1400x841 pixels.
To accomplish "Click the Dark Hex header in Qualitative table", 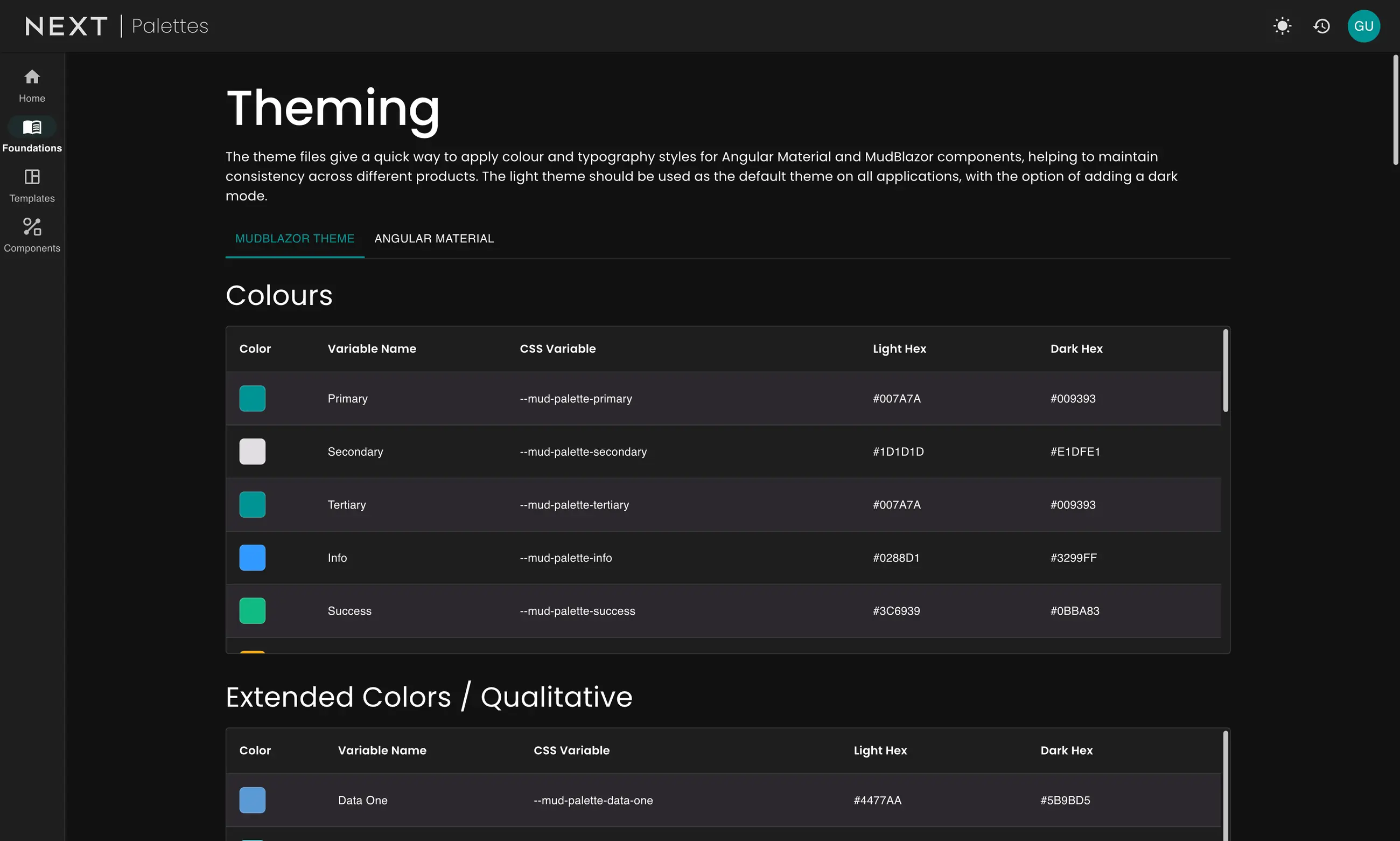I will pos(1067,751).
